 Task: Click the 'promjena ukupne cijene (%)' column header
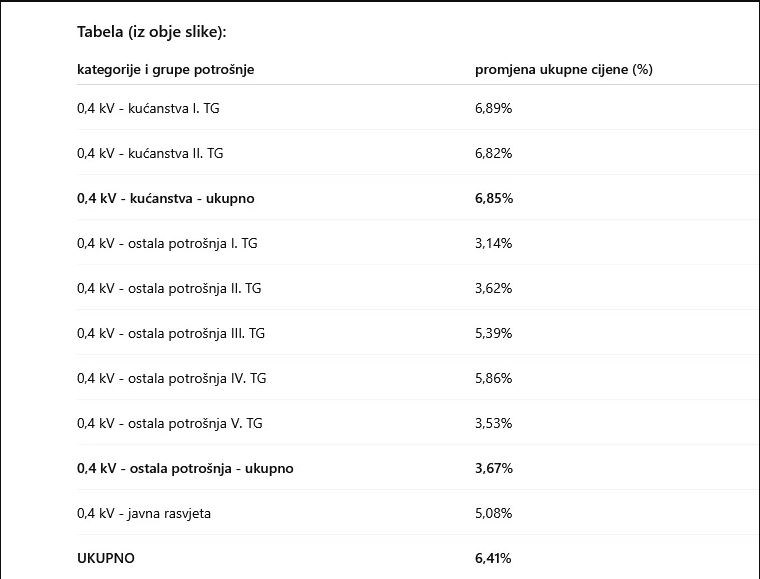(563, 69)
